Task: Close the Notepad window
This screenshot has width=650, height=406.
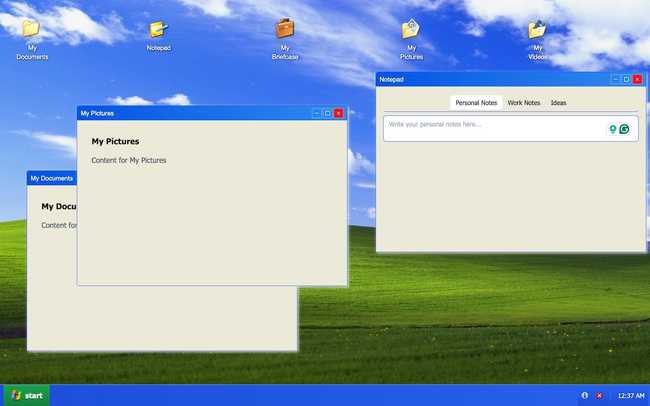Action: click(x=638, y=79)
